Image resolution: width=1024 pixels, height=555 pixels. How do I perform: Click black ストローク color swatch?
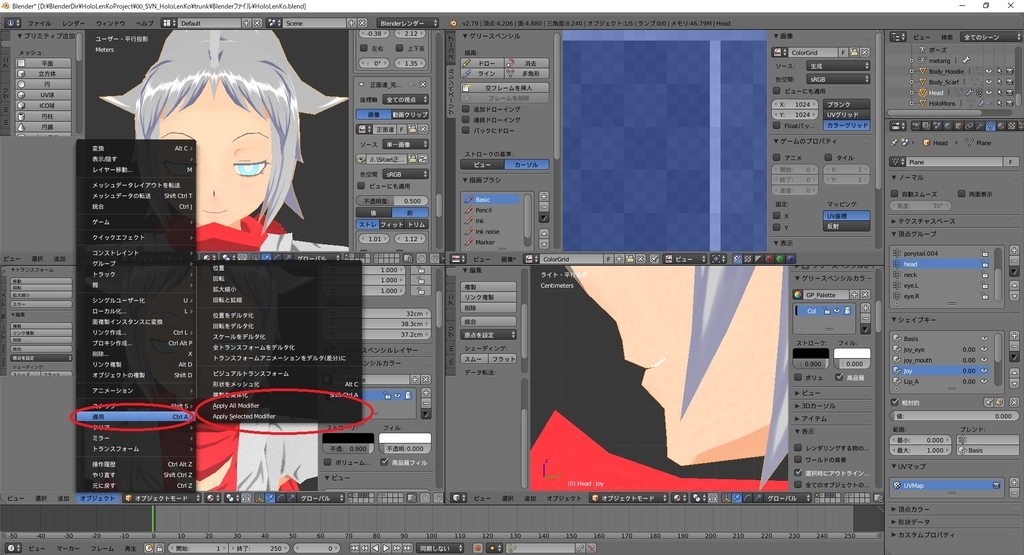click(x=810, y=353)
